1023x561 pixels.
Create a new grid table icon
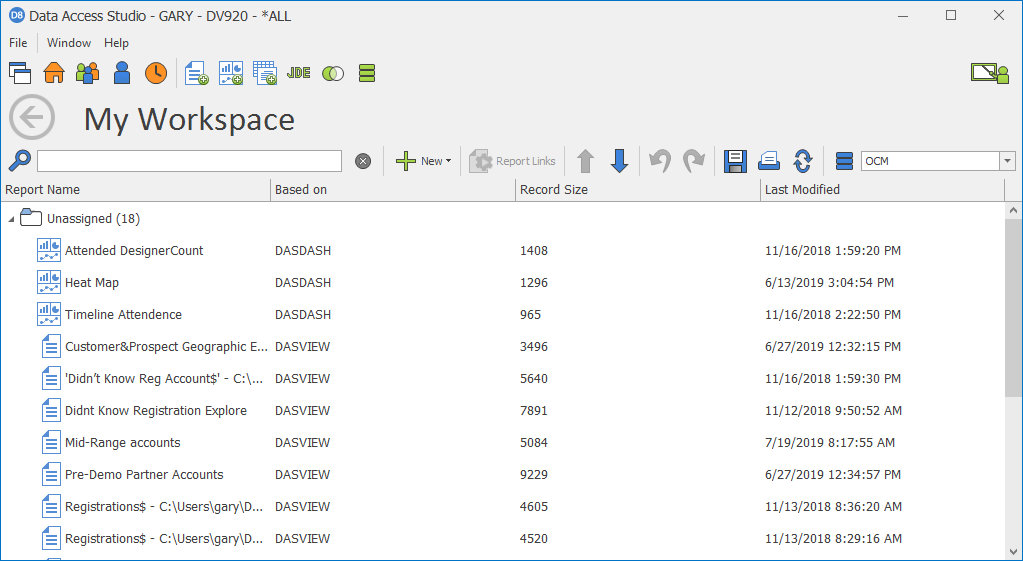265,73
